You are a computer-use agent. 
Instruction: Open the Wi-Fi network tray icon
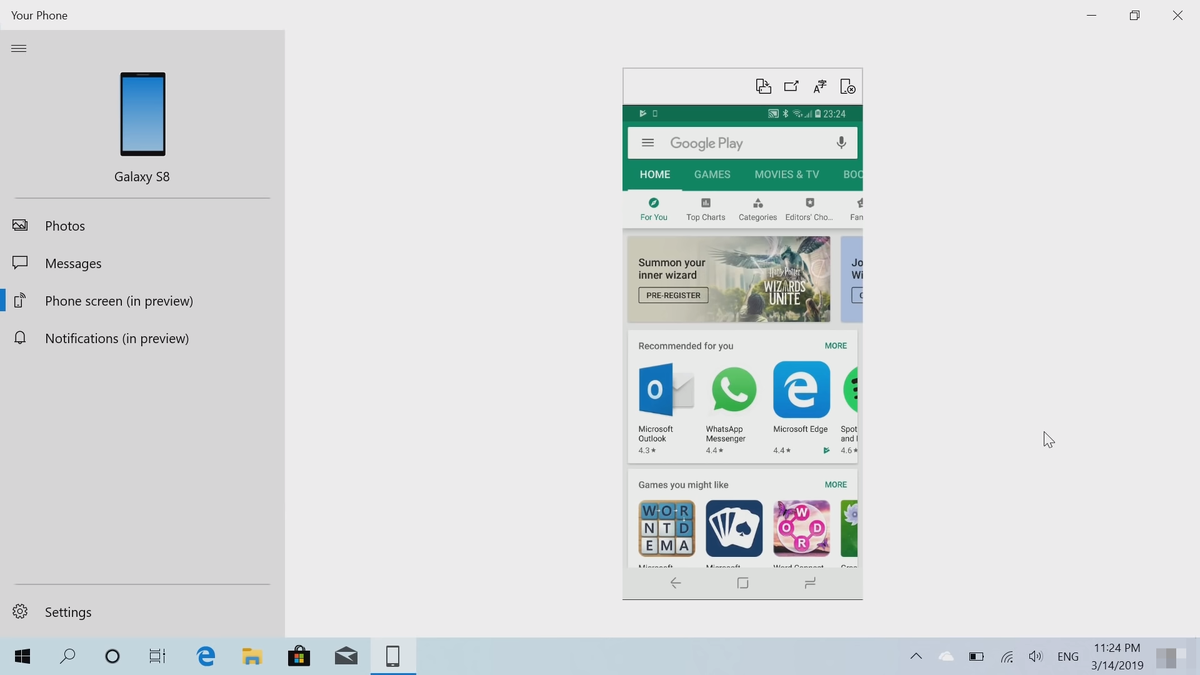point(1006,656)
